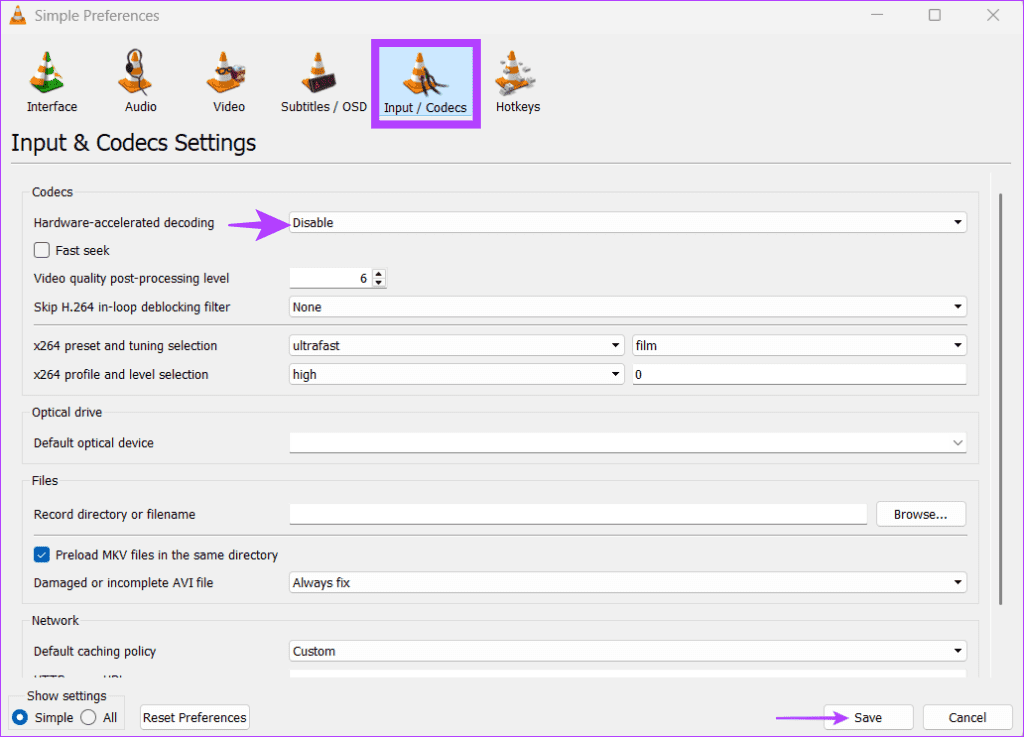1024x737 pixels.
Task: Open Hardware-accelerated decoding dropdown
Action: 628,223
